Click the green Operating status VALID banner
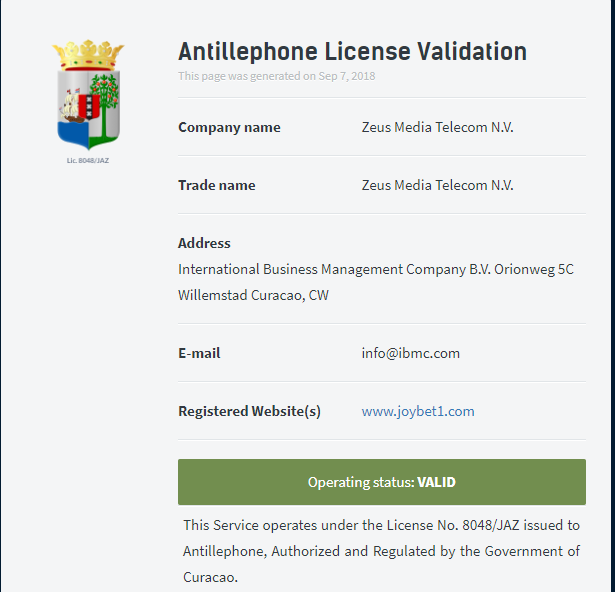Image resolution: width=615 pixels, height=592 pixels. 382,482
